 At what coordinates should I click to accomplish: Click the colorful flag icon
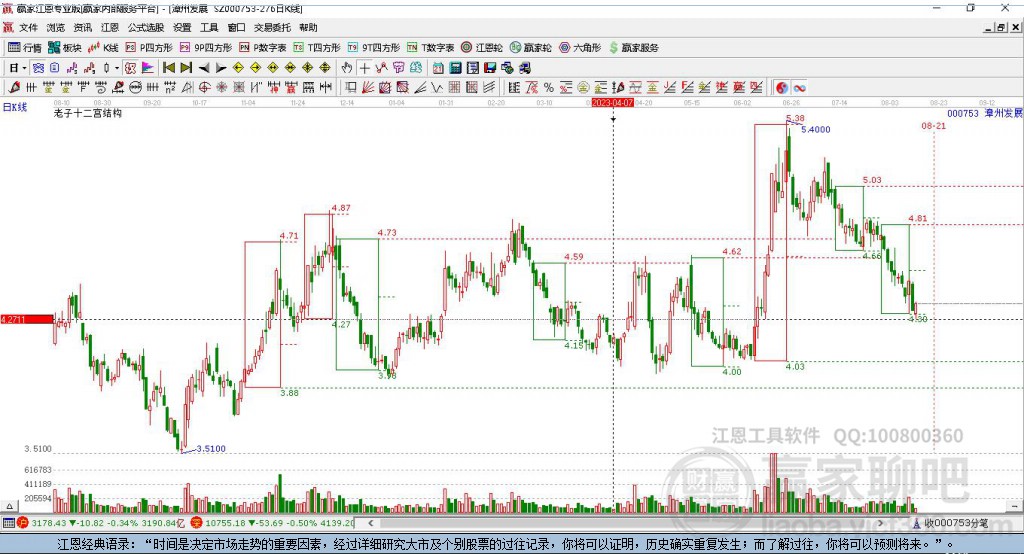[148, 68]
